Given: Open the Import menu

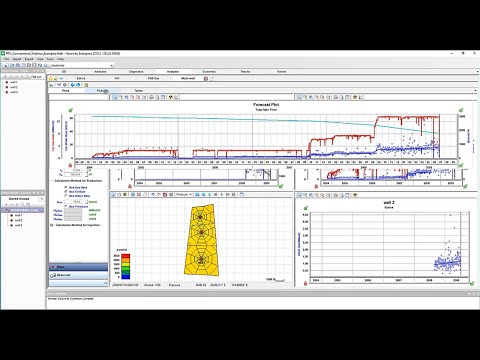Looking at the screenshot, I should click(x=17, y=59).
